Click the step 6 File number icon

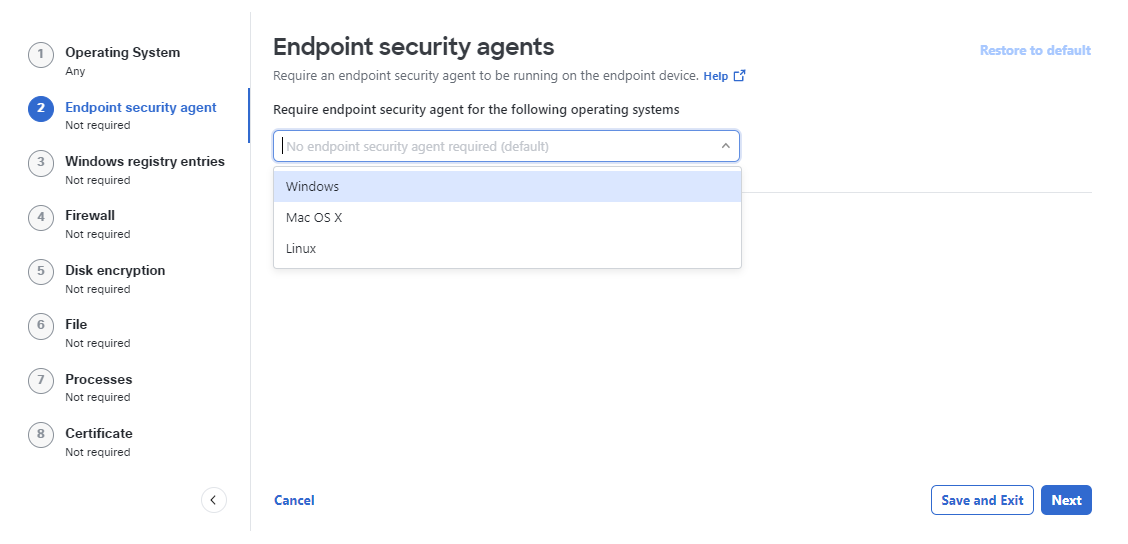click(x=41, y=326)
